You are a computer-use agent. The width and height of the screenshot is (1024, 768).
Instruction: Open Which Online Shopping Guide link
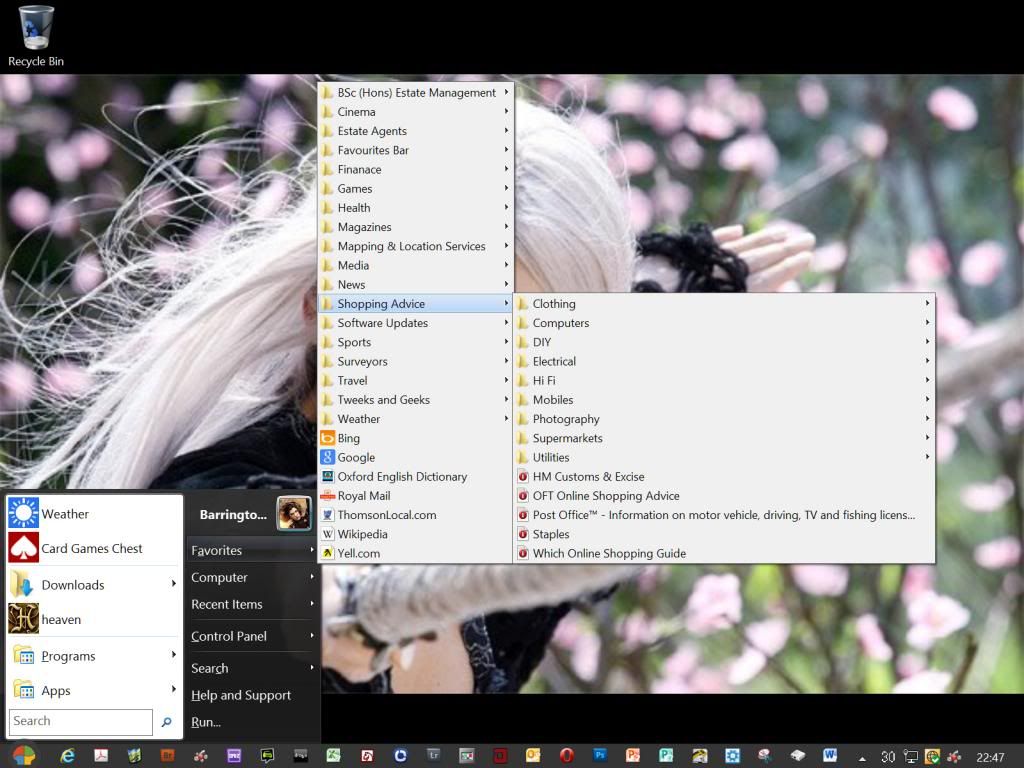(x=724, y=553)
